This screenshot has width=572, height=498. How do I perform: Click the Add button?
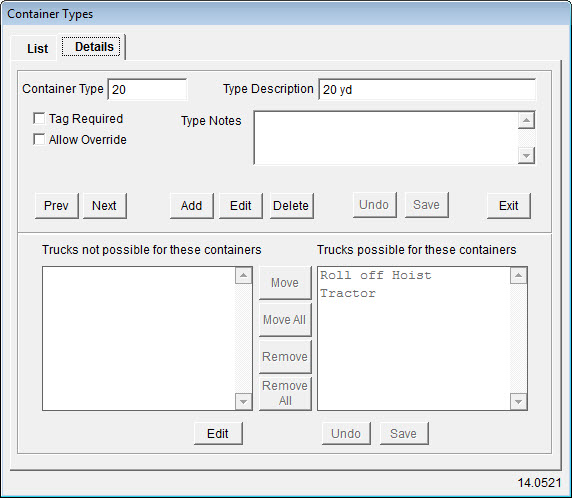pos(192,205)
